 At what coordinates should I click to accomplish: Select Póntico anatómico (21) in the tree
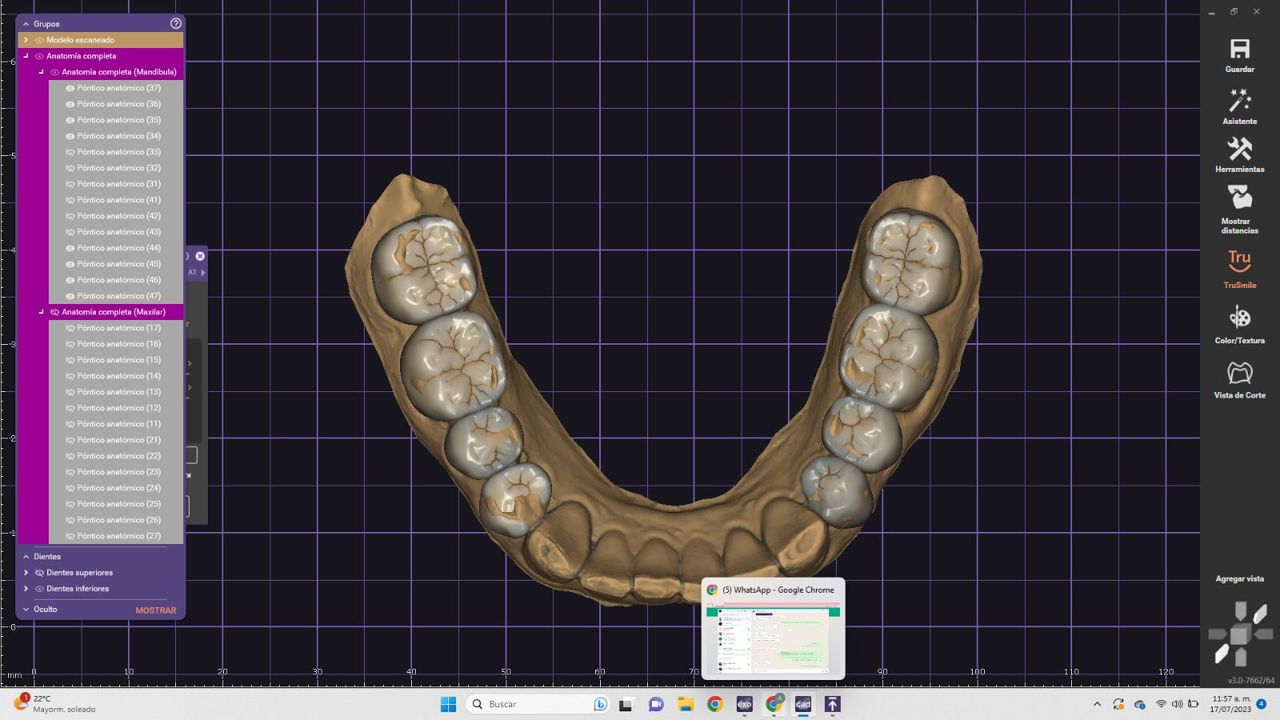click(x=118, y=440)
